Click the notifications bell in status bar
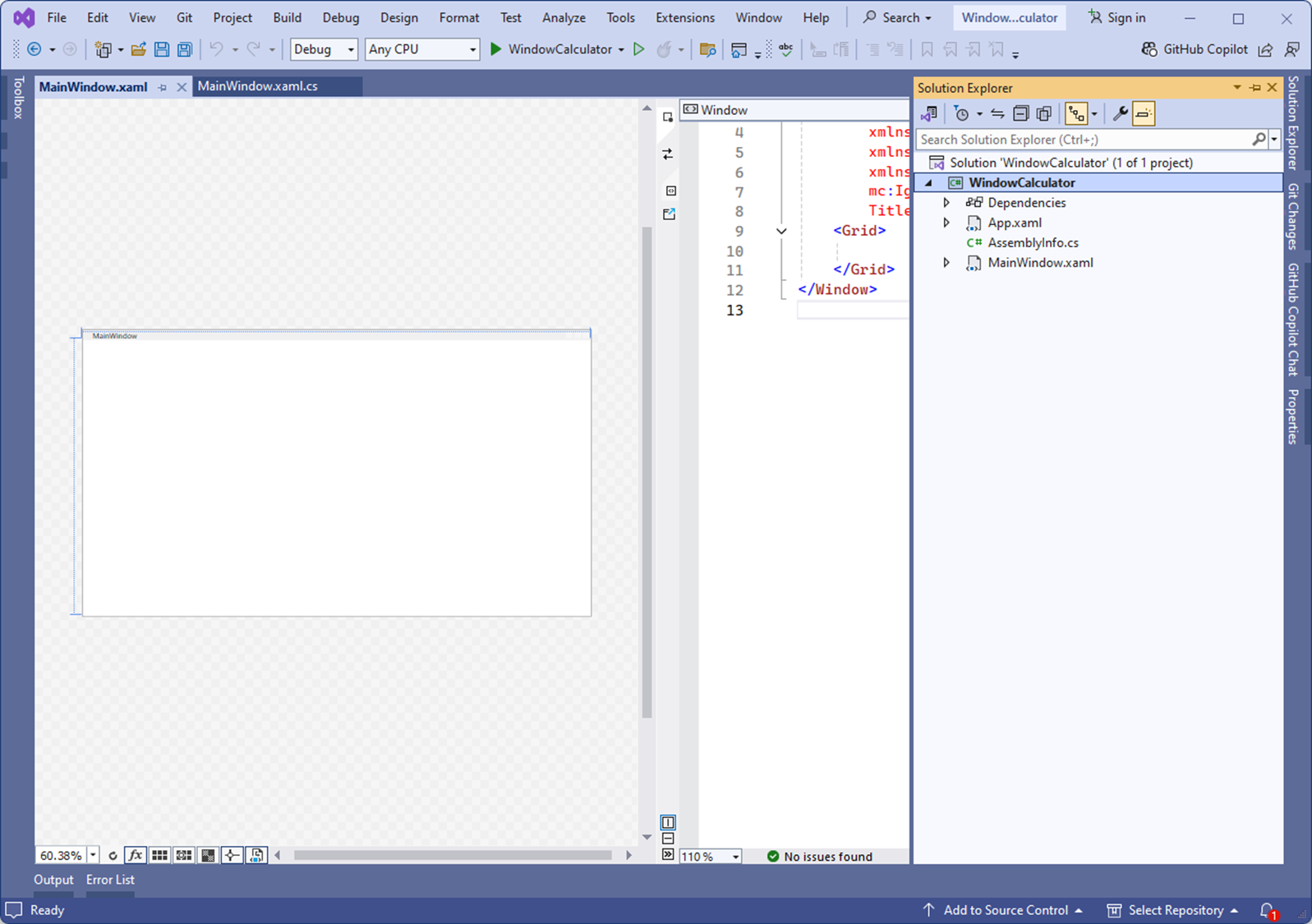 point(1268,910)
